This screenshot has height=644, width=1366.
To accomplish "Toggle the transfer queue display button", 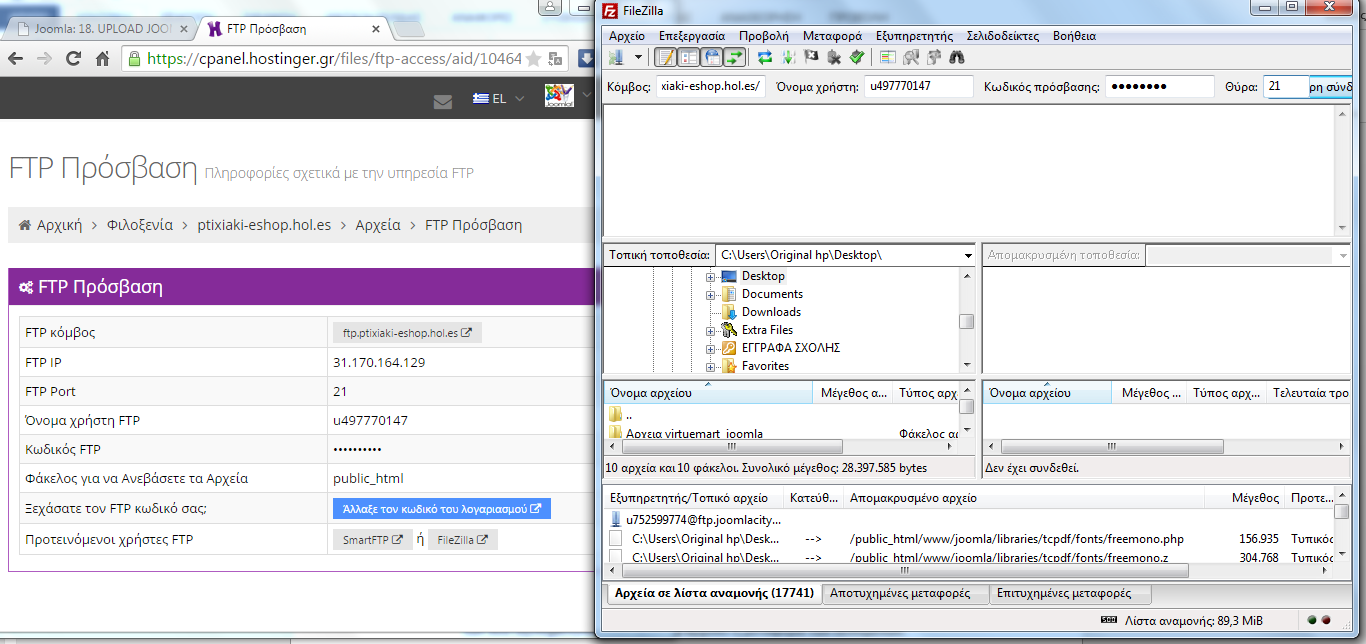I will (x=735, y=58).
